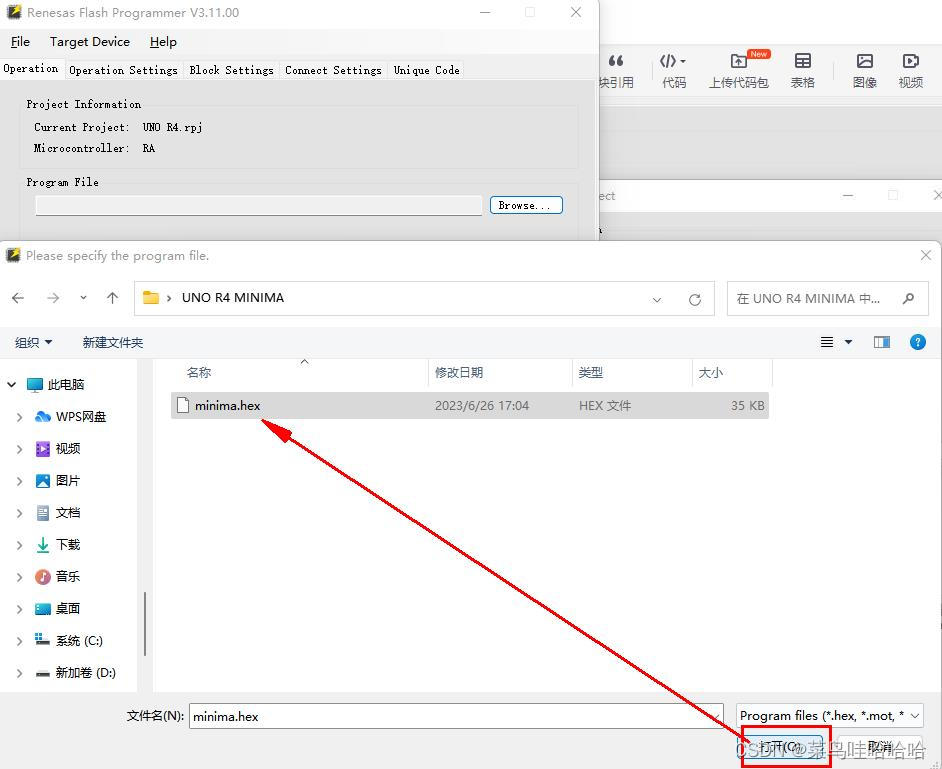942x769 pixels.
Task: Switch to the Operation Settings tab
Action: 123,70
